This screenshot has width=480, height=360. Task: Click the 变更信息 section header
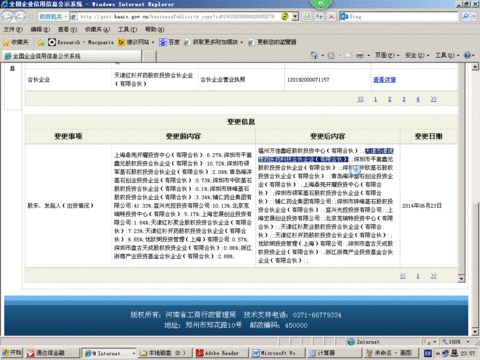pyautogui.click(x=241, y=122)
